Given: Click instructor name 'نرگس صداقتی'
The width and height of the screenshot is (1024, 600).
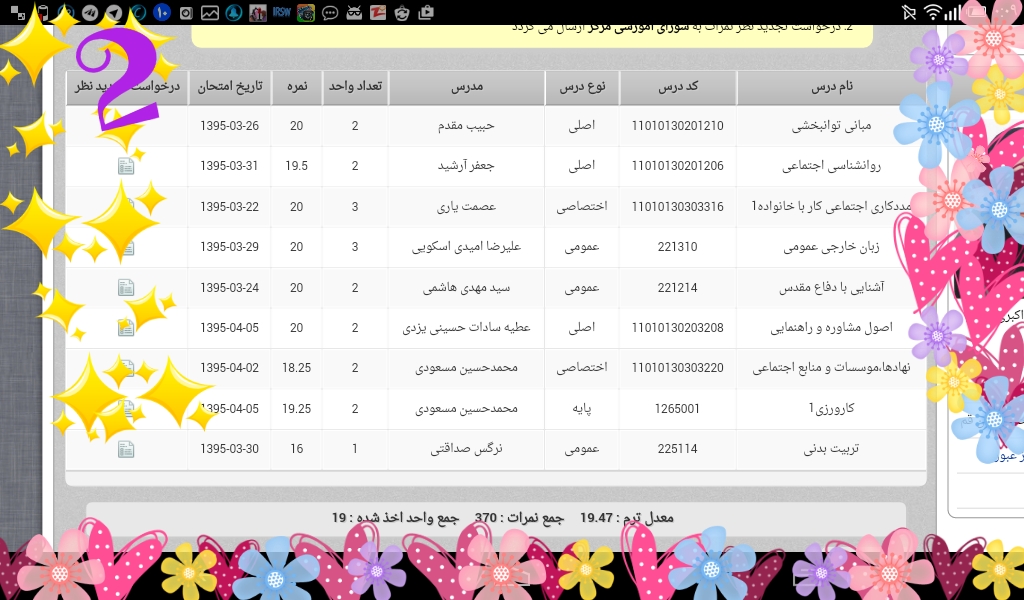Looking at the screenshot, I should click(466, 449).
